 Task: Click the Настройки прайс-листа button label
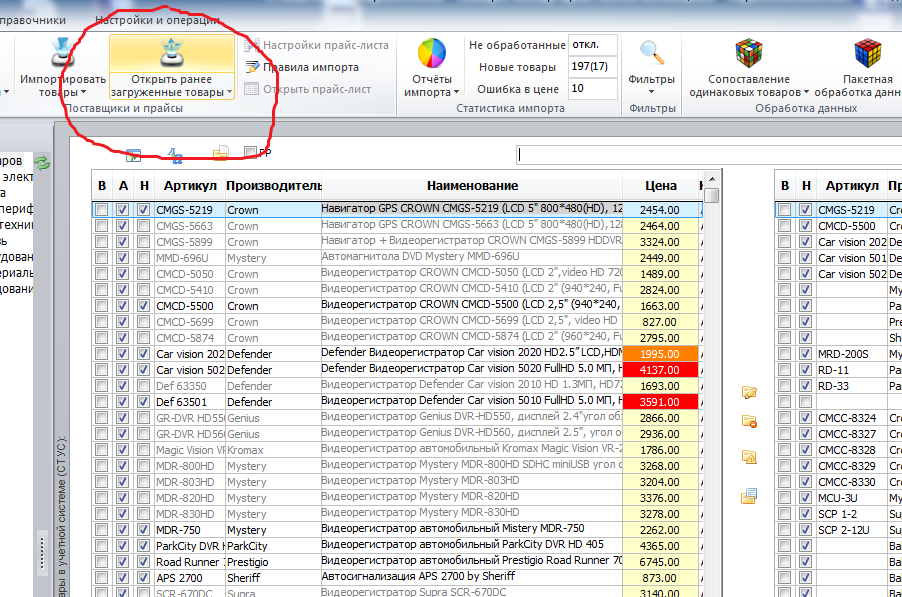326,45
